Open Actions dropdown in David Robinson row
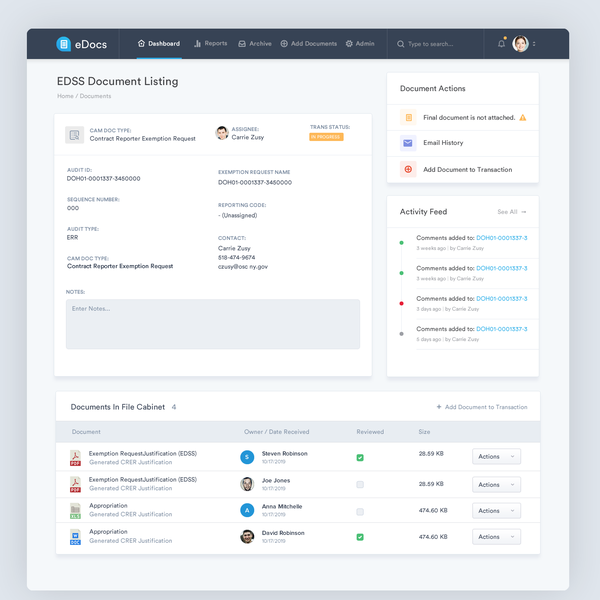 496,537
